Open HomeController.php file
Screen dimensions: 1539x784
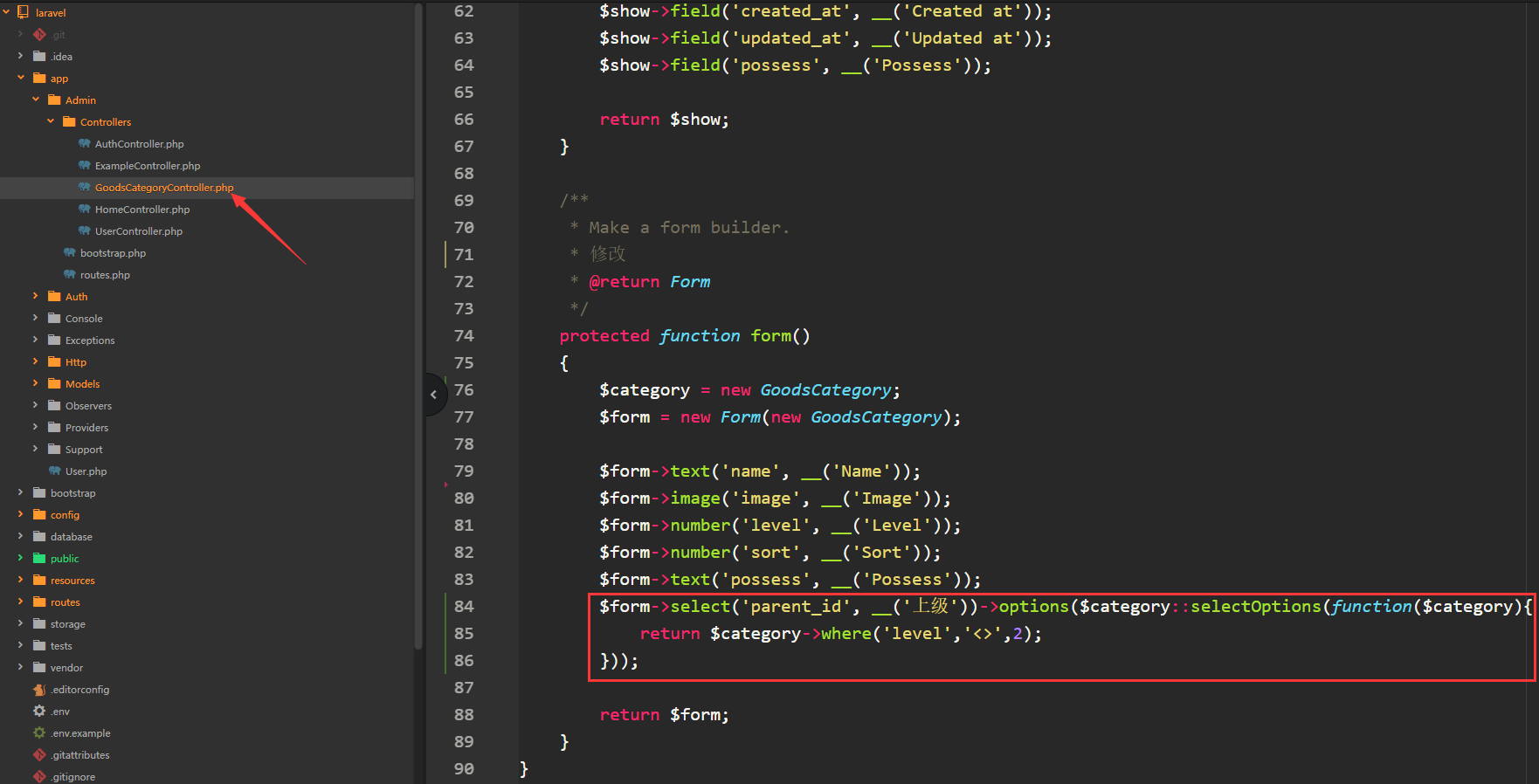click(142, 210)
